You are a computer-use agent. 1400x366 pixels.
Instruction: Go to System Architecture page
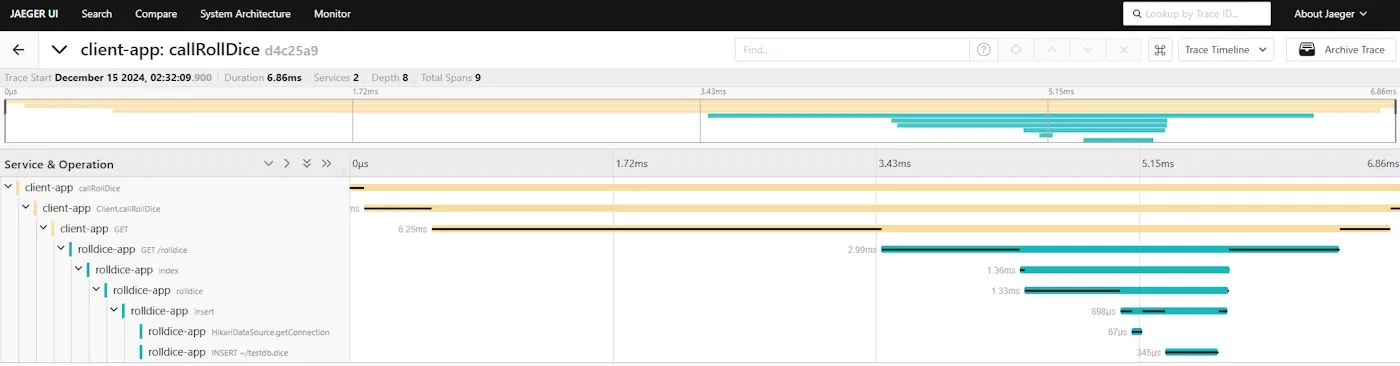tap(245, 14)
